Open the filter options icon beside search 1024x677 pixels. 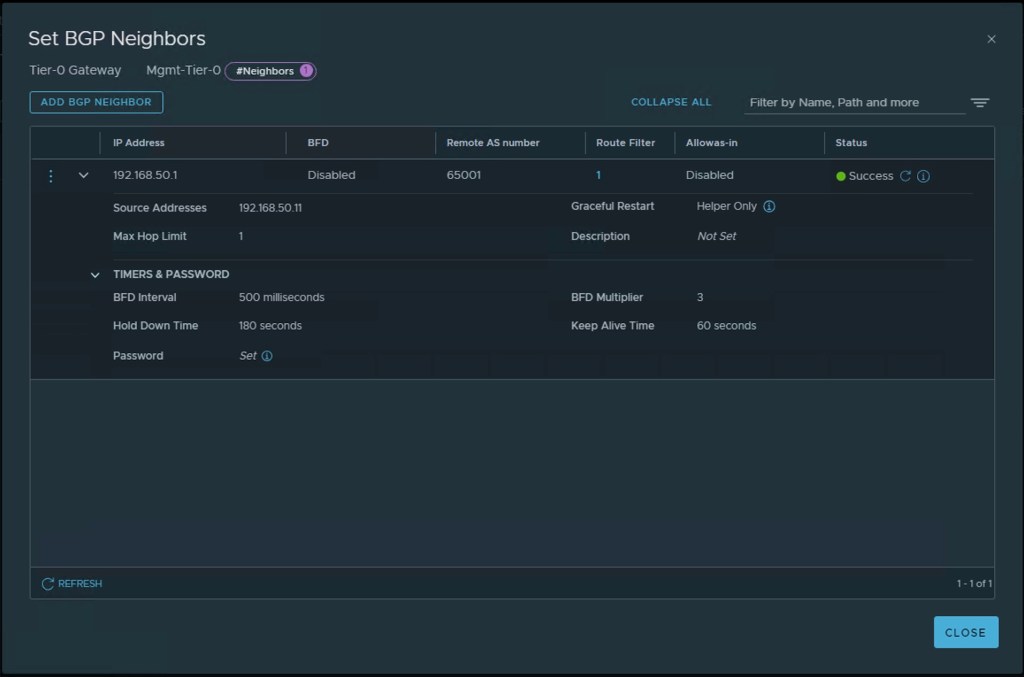click(x=980, y=103)
